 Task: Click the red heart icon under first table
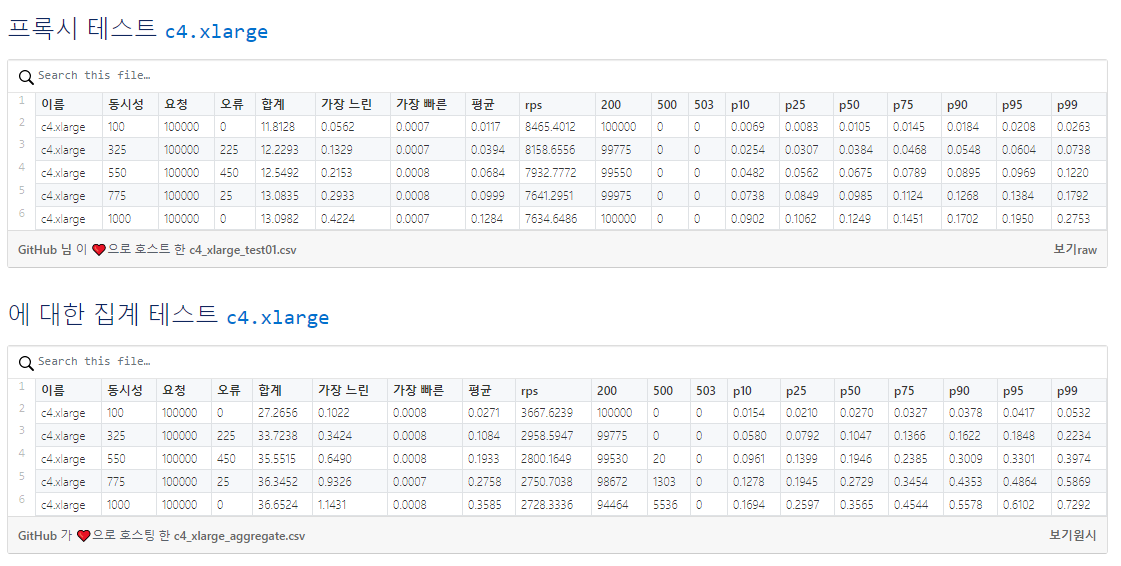[99, 249]
